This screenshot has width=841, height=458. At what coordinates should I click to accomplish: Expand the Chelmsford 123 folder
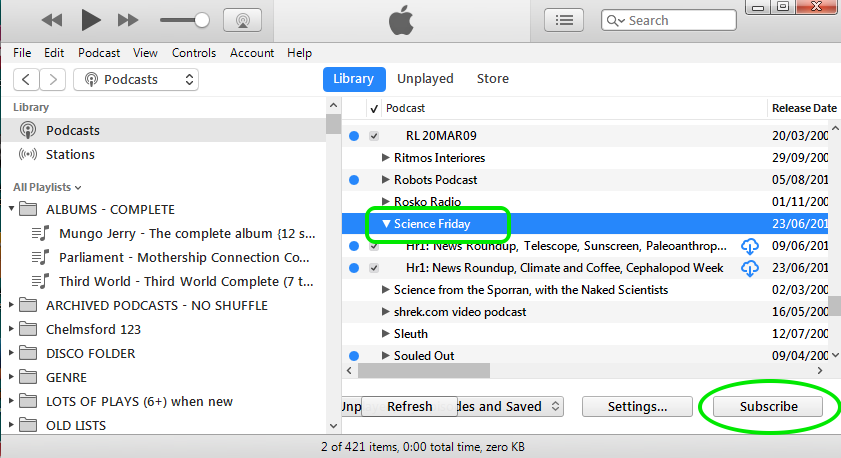[x=11, y=329]
